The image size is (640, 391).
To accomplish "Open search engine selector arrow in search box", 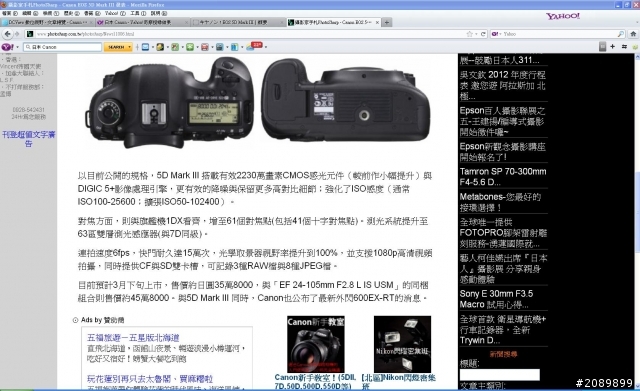I will [x=500, y=34].
